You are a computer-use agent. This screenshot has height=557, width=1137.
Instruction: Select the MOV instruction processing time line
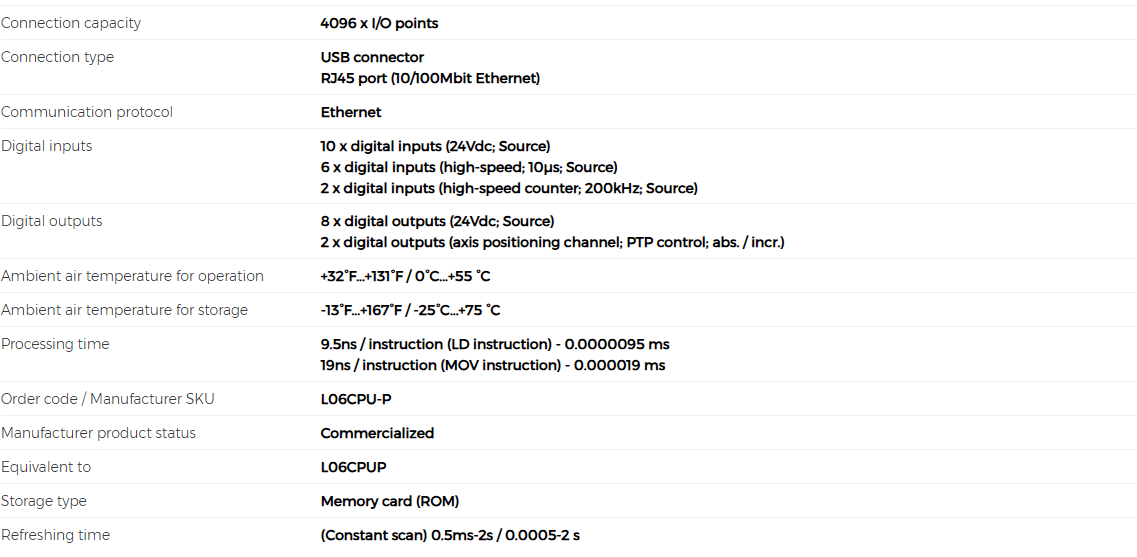tap(492, 365)
